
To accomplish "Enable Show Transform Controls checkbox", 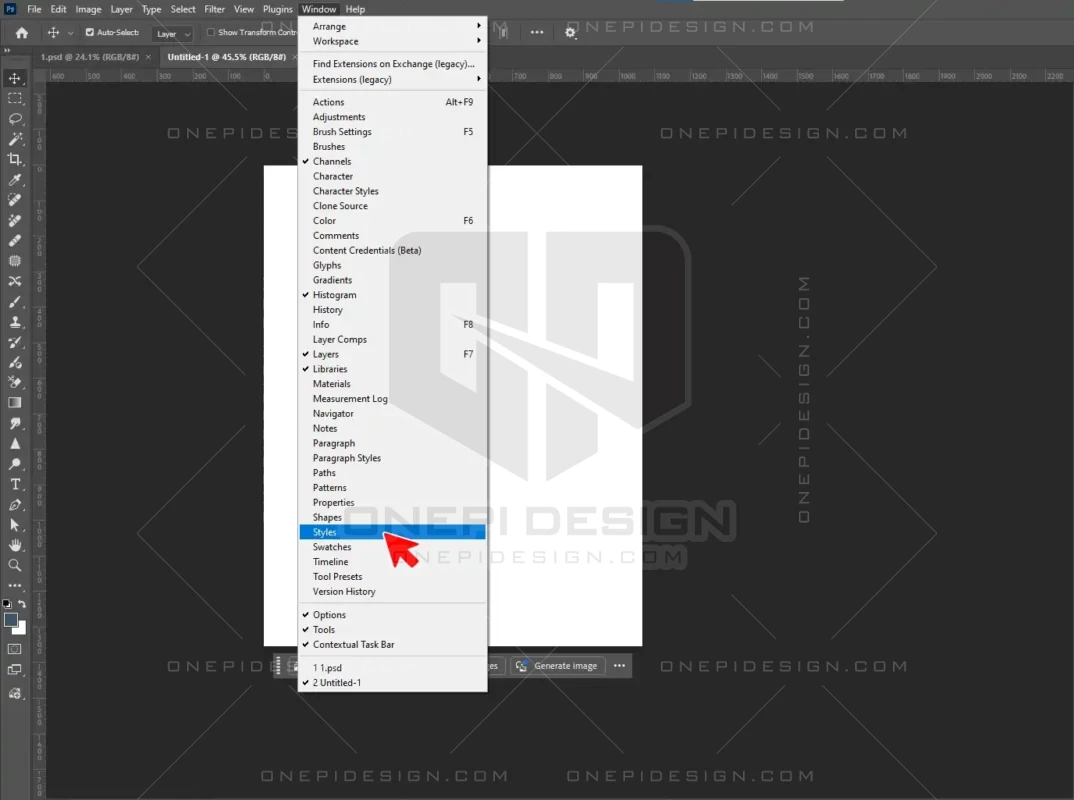I will 211,33.
